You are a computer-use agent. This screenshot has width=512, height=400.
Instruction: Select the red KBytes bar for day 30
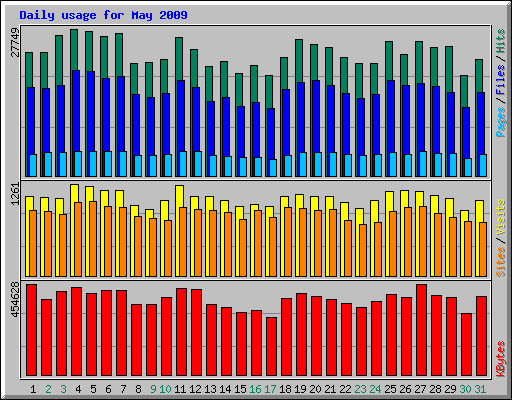tap(466, 345)
